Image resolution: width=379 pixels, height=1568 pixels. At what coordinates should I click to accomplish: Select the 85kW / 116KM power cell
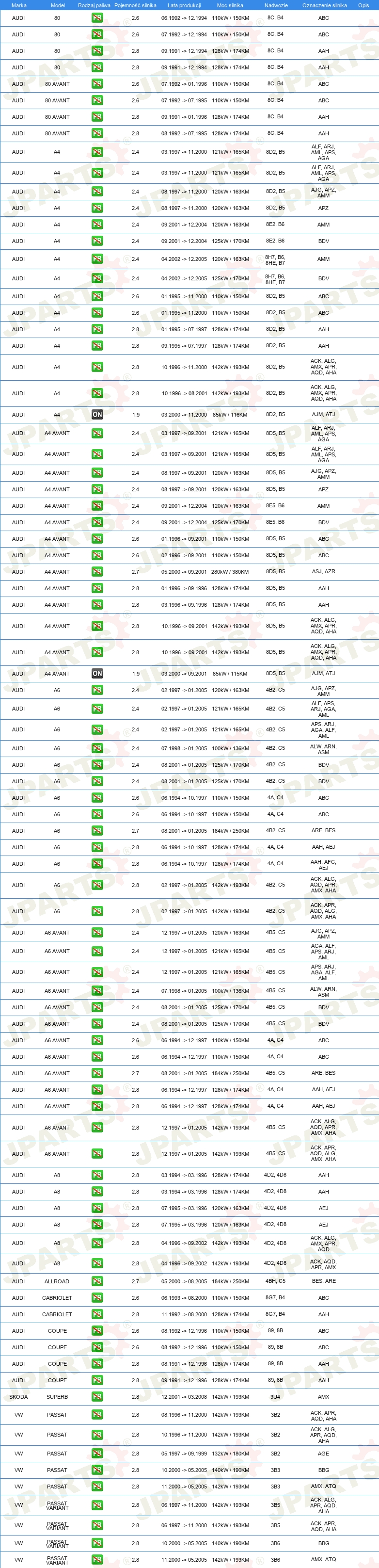[x=230, y=415]
